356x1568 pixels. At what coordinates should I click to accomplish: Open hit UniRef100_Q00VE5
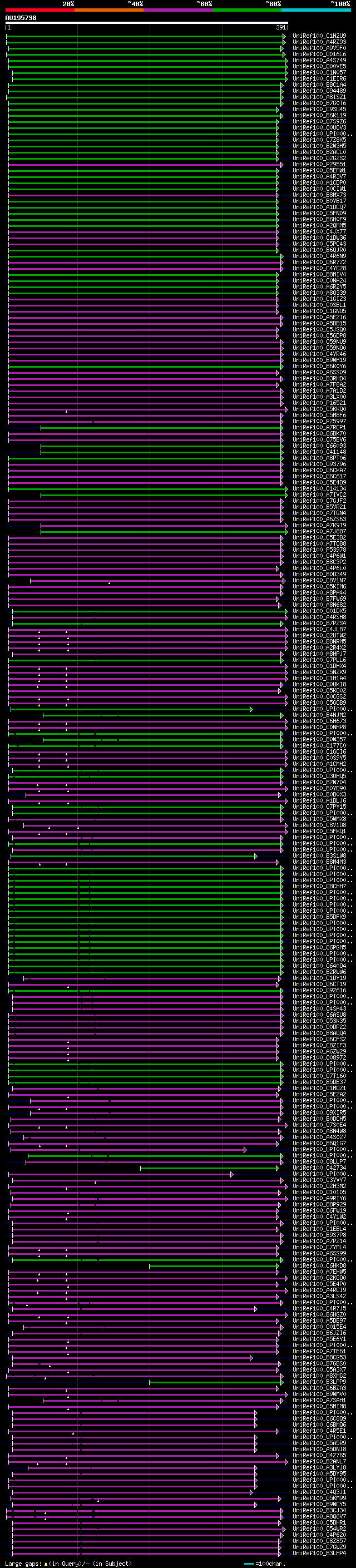pos(319,66)
